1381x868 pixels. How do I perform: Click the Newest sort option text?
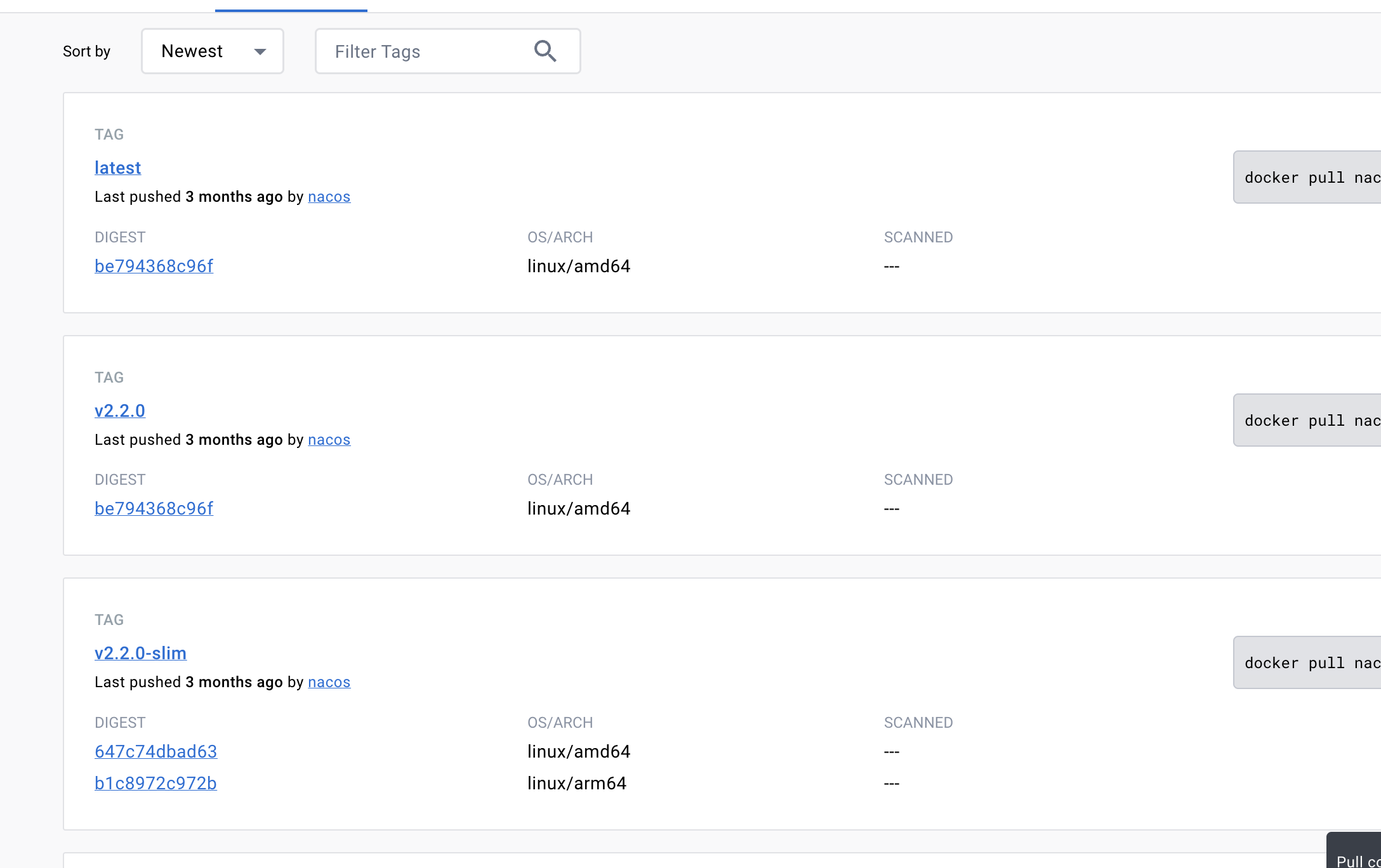pyautogui.click(x=192, y=51)
